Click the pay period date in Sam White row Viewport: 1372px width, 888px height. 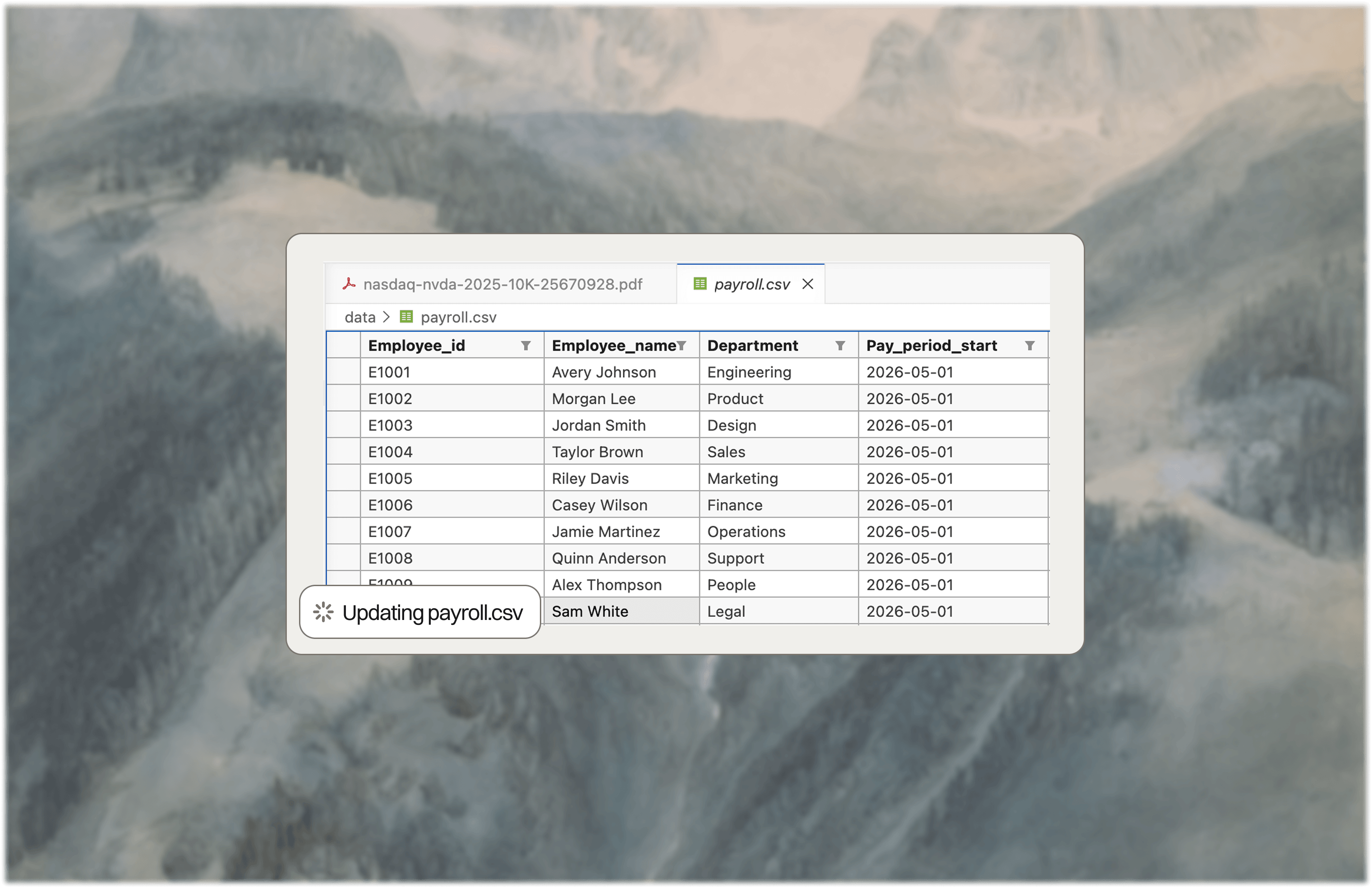point(953,610)
